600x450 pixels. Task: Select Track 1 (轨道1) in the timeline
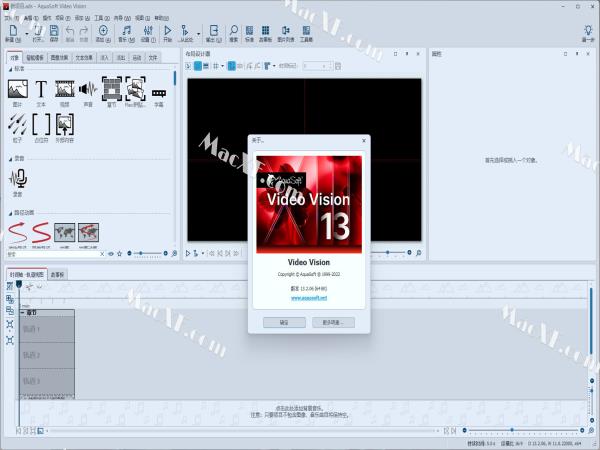(47, 329)
